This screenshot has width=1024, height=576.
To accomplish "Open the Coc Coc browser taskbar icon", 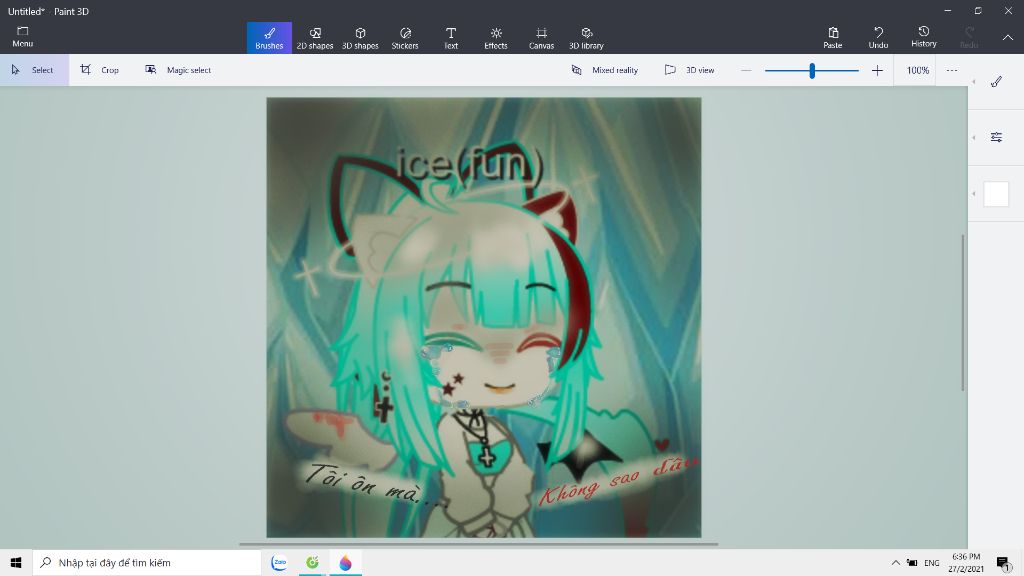I will (312, 562).
